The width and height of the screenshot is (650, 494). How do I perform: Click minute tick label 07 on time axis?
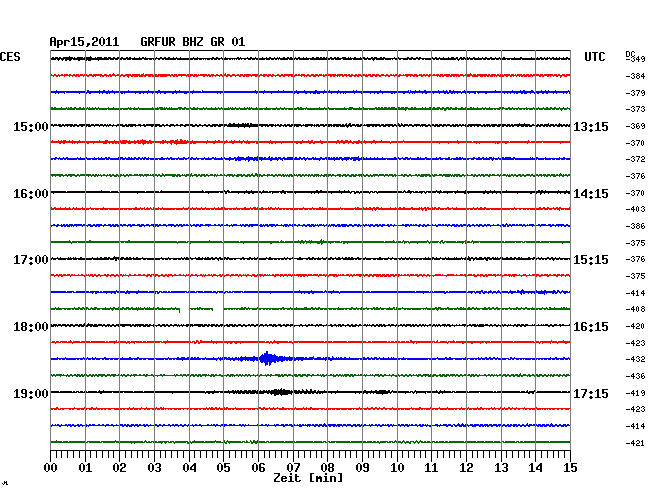click(x=293, y=468)
